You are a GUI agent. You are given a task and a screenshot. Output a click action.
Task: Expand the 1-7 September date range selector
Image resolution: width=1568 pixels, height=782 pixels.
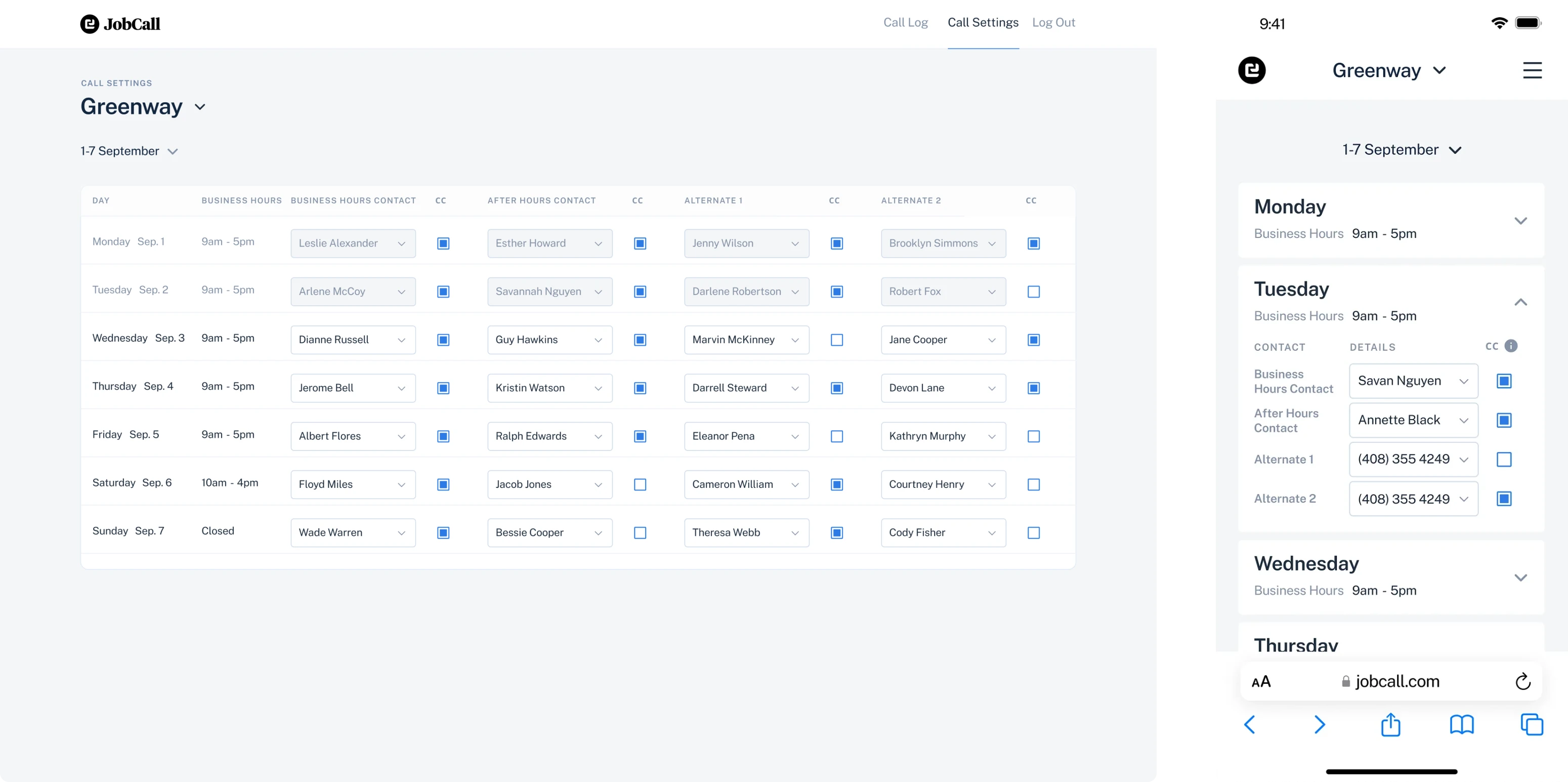pos(129,151)
